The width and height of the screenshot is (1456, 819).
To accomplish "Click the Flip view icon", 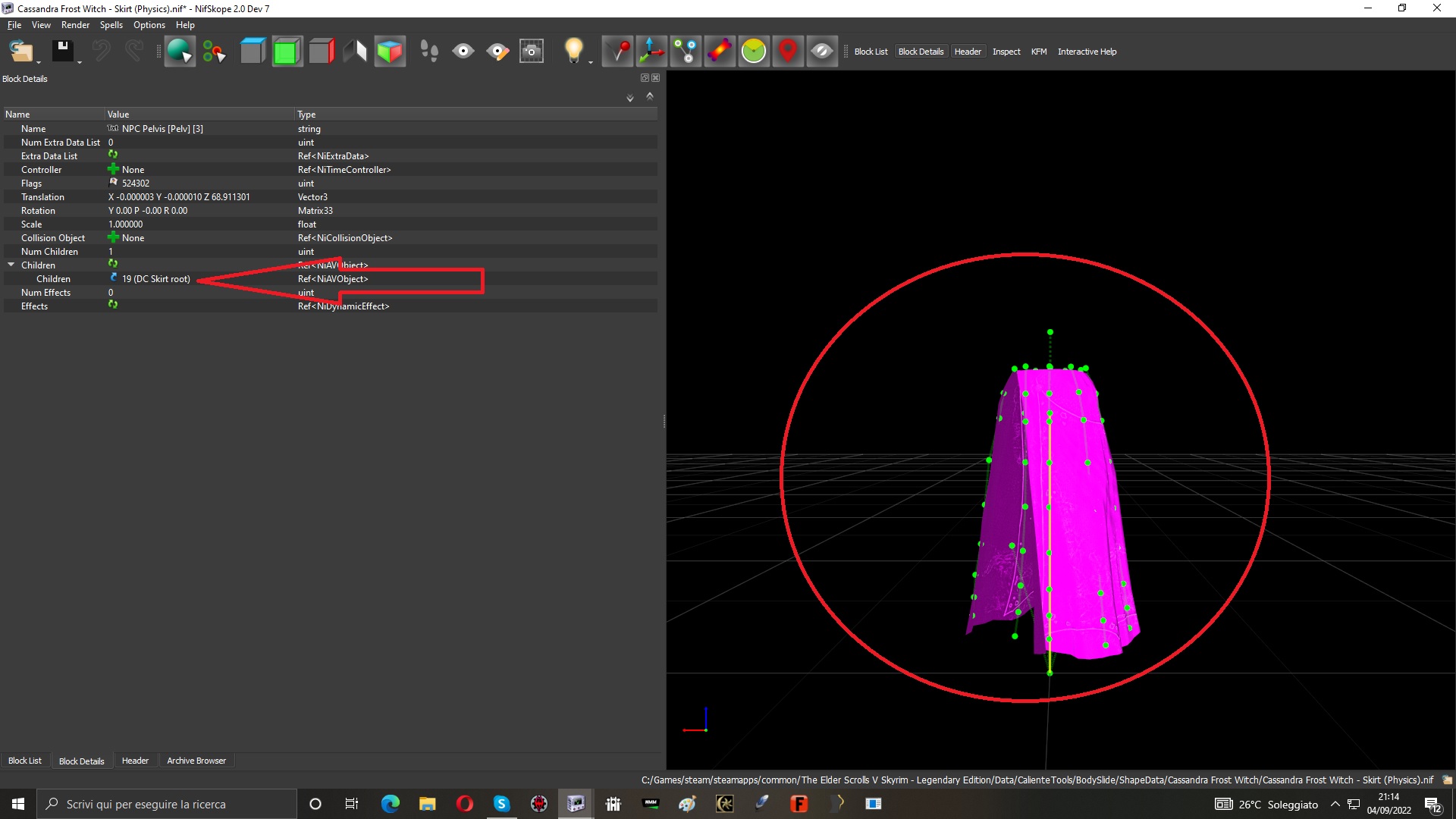I will point(355,52).
